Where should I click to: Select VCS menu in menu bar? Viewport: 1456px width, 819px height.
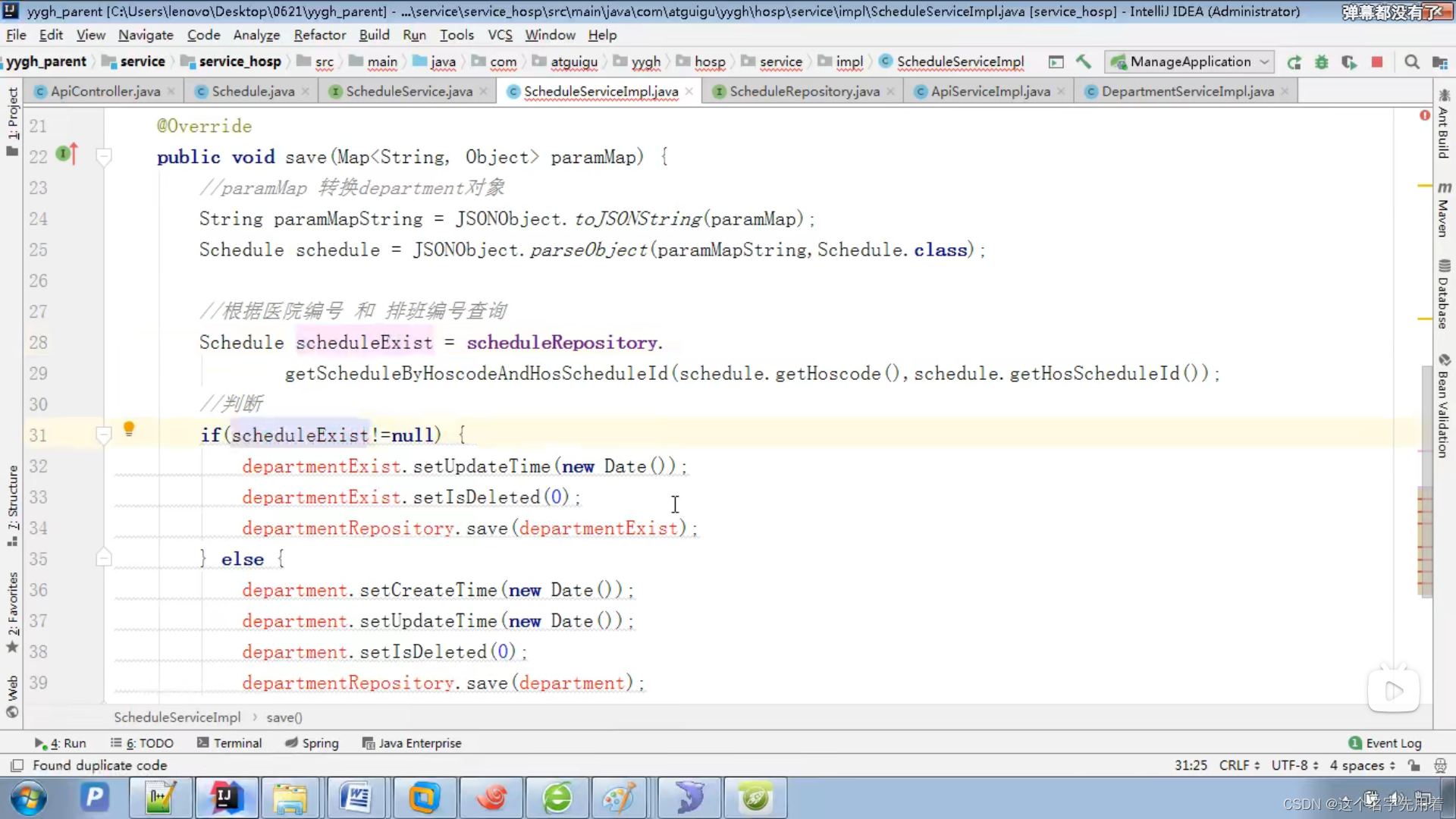click(499, 34)
